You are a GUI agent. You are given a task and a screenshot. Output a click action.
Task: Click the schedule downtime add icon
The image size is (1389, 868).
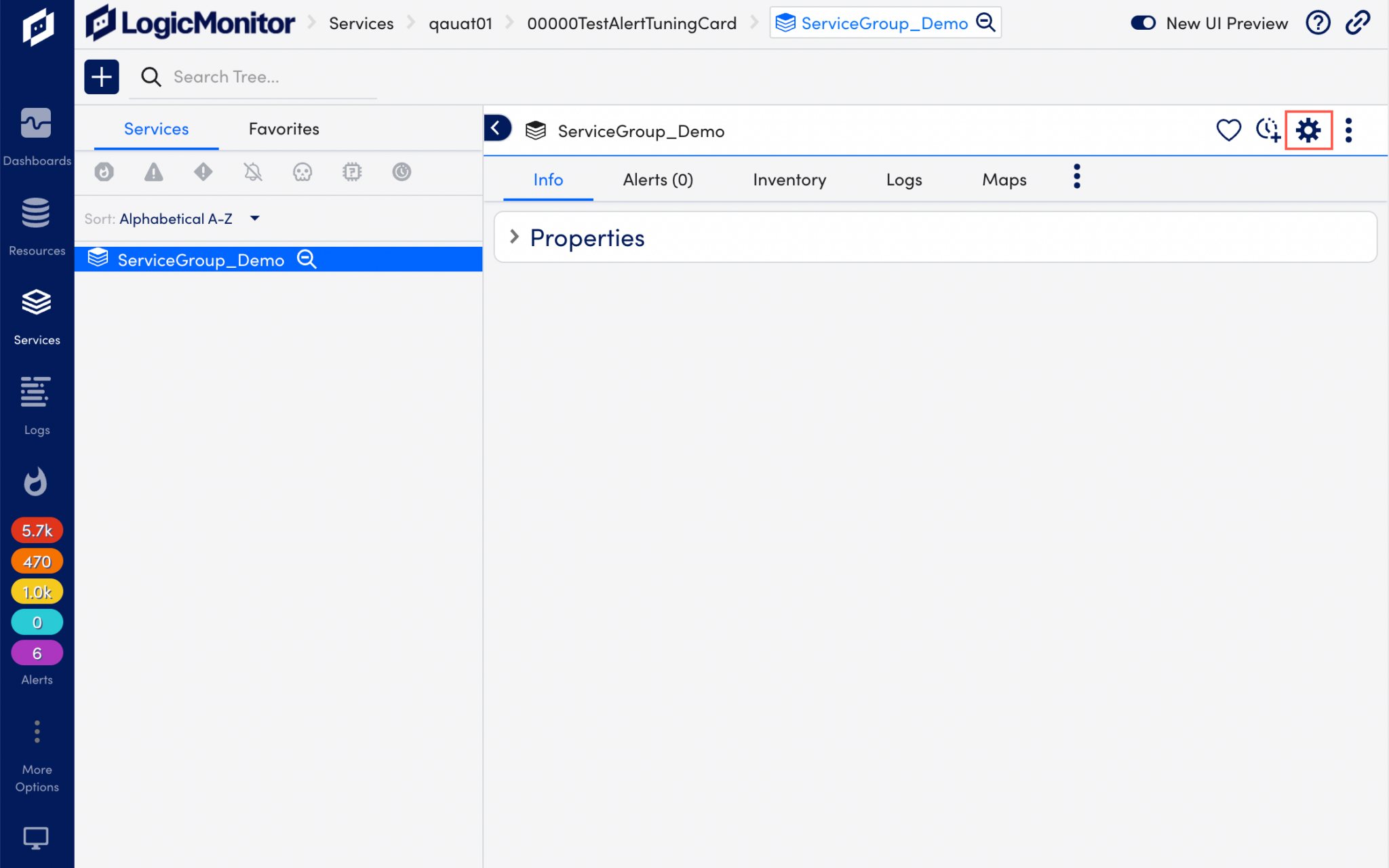click(x=1268, y=130)
